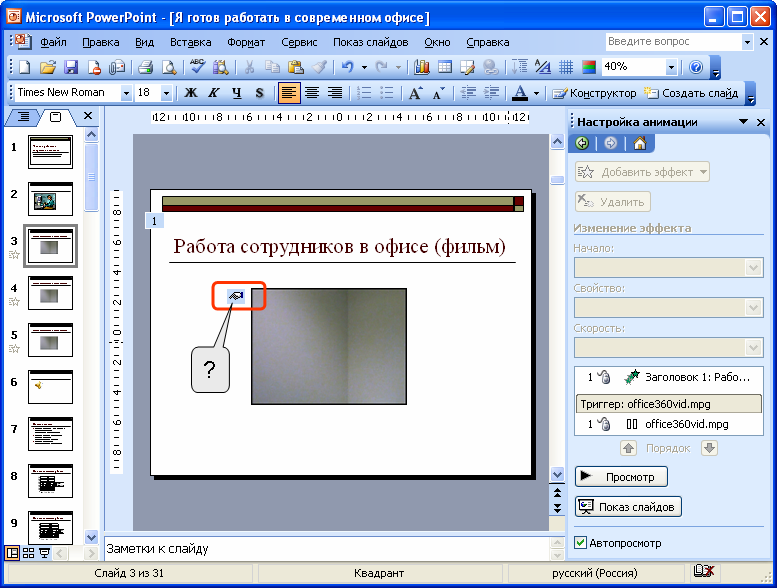The width and height of the screenshot is (777, 588).
Task: Toggle Italic (К) formatting
Action: coord(214,93)
